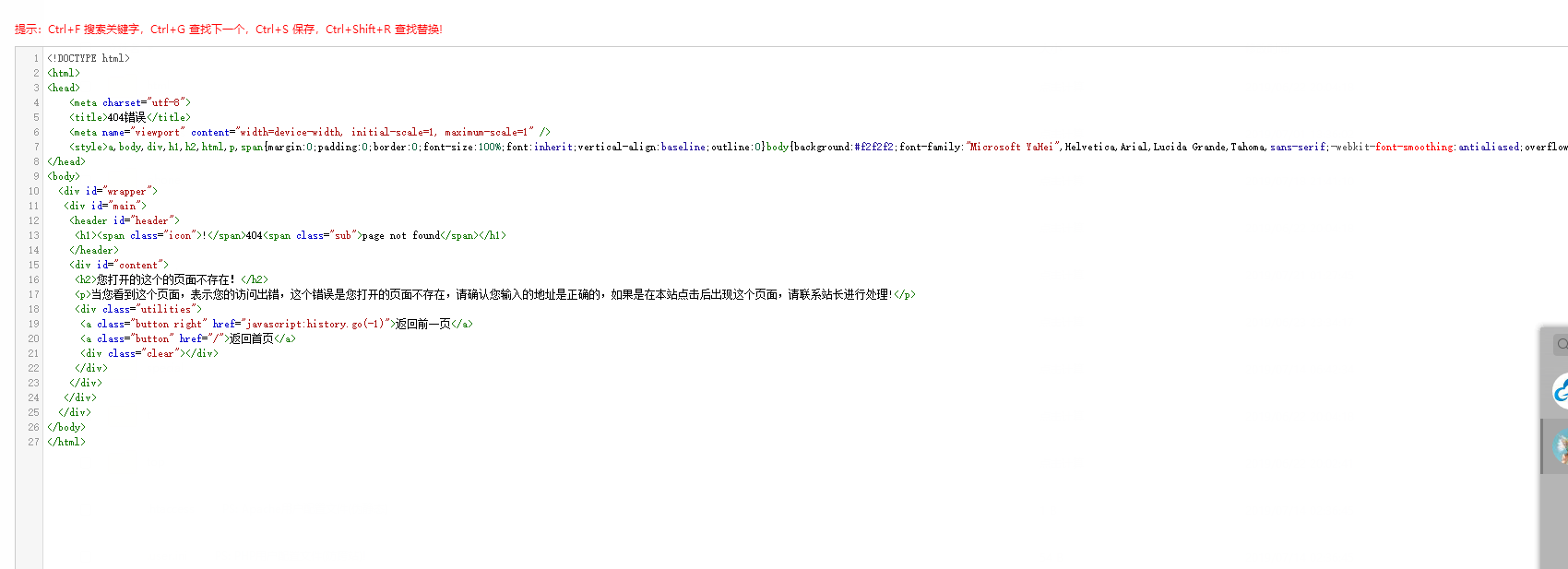
Task: Click the opening <html> tag on line 2
Action: (x=64, y=73)
